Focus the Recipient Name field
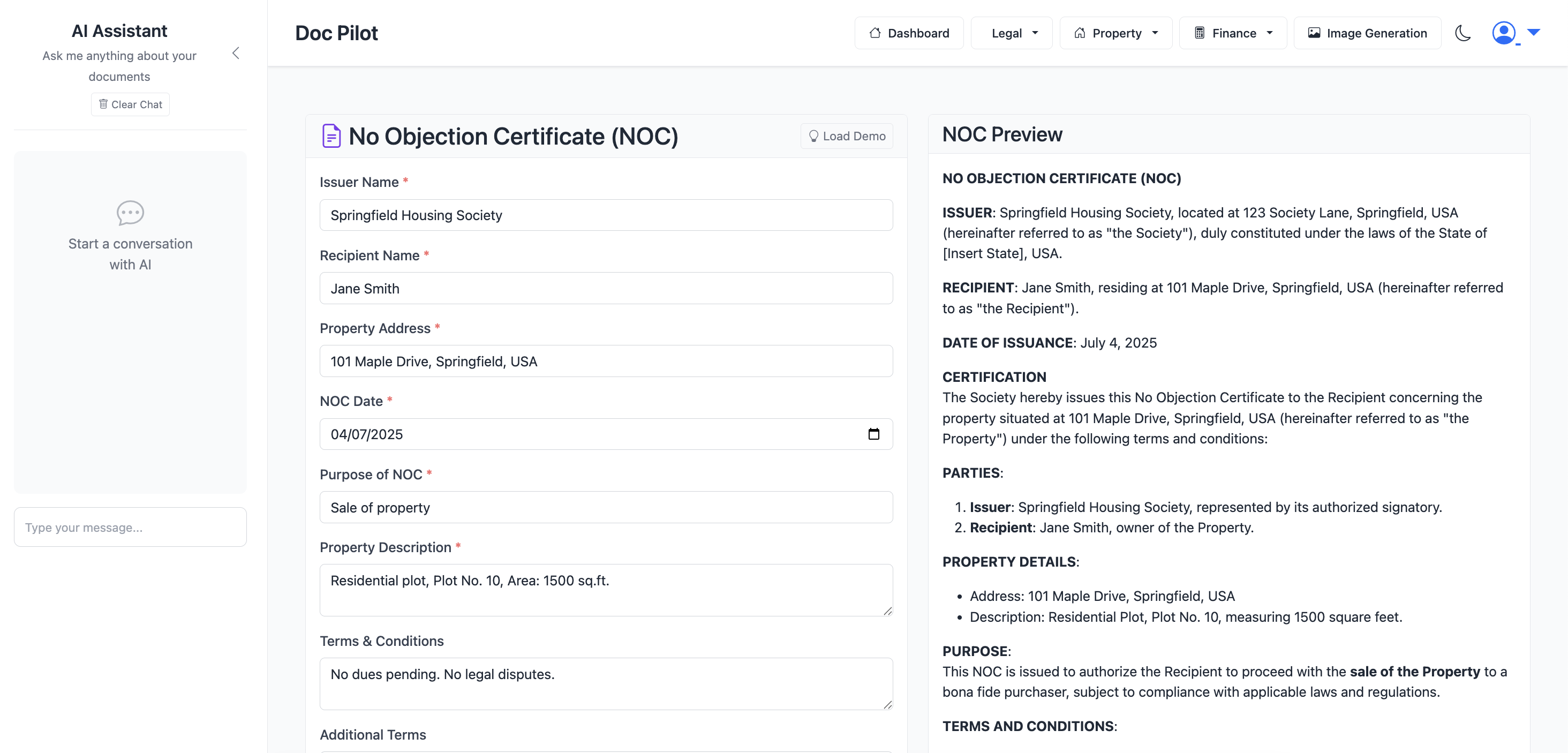 point(606,288)
